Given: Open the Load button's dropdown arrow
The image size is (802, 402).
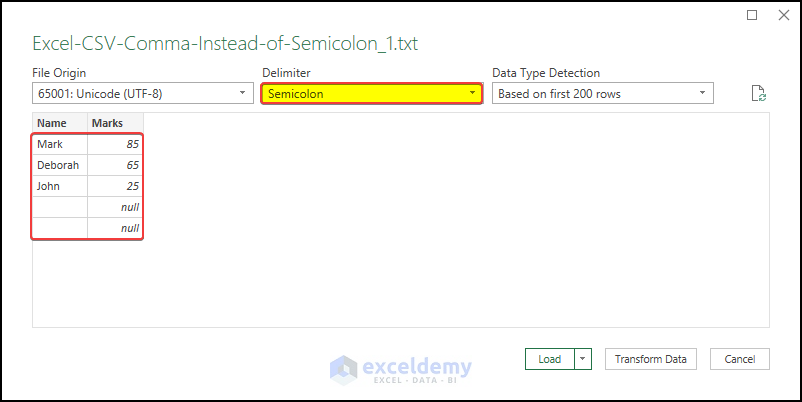Looking at the screenshot, I should coord(583,359).
